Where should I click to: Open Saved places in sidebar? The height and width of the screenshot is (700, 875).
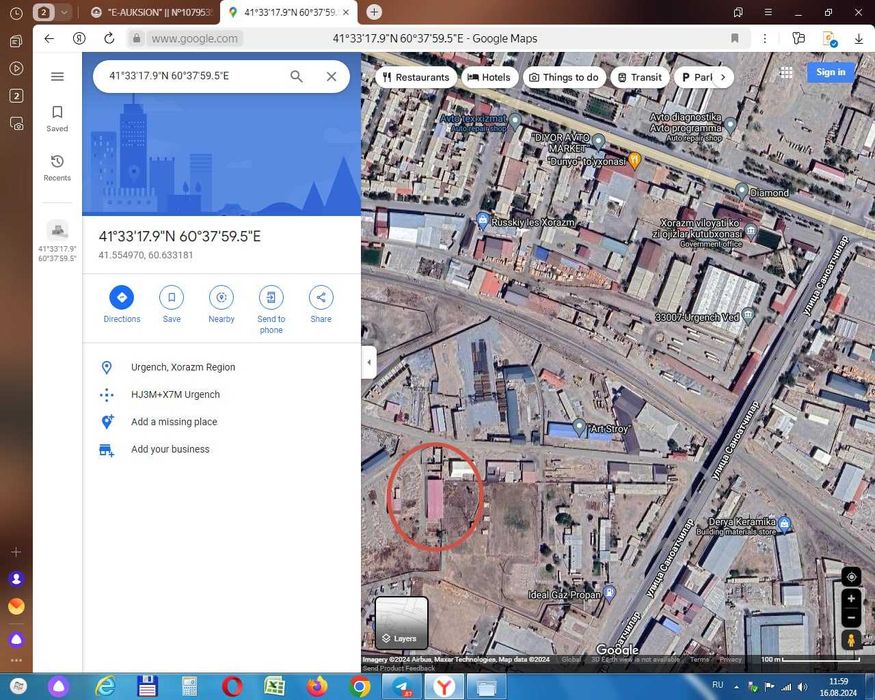(57, 118)
